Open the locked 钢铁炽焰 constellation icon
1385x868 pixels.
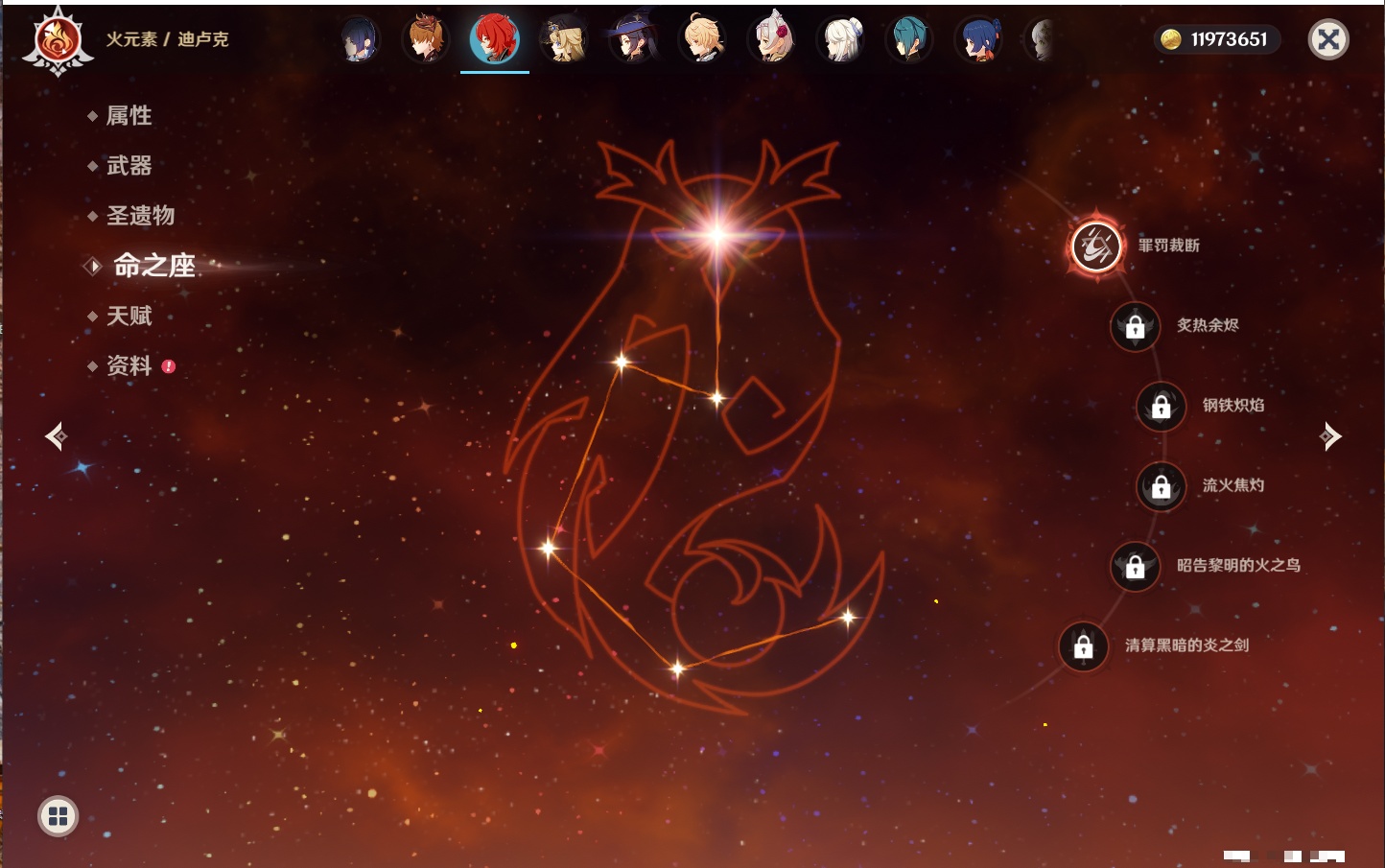click(x=1162, y=406)
